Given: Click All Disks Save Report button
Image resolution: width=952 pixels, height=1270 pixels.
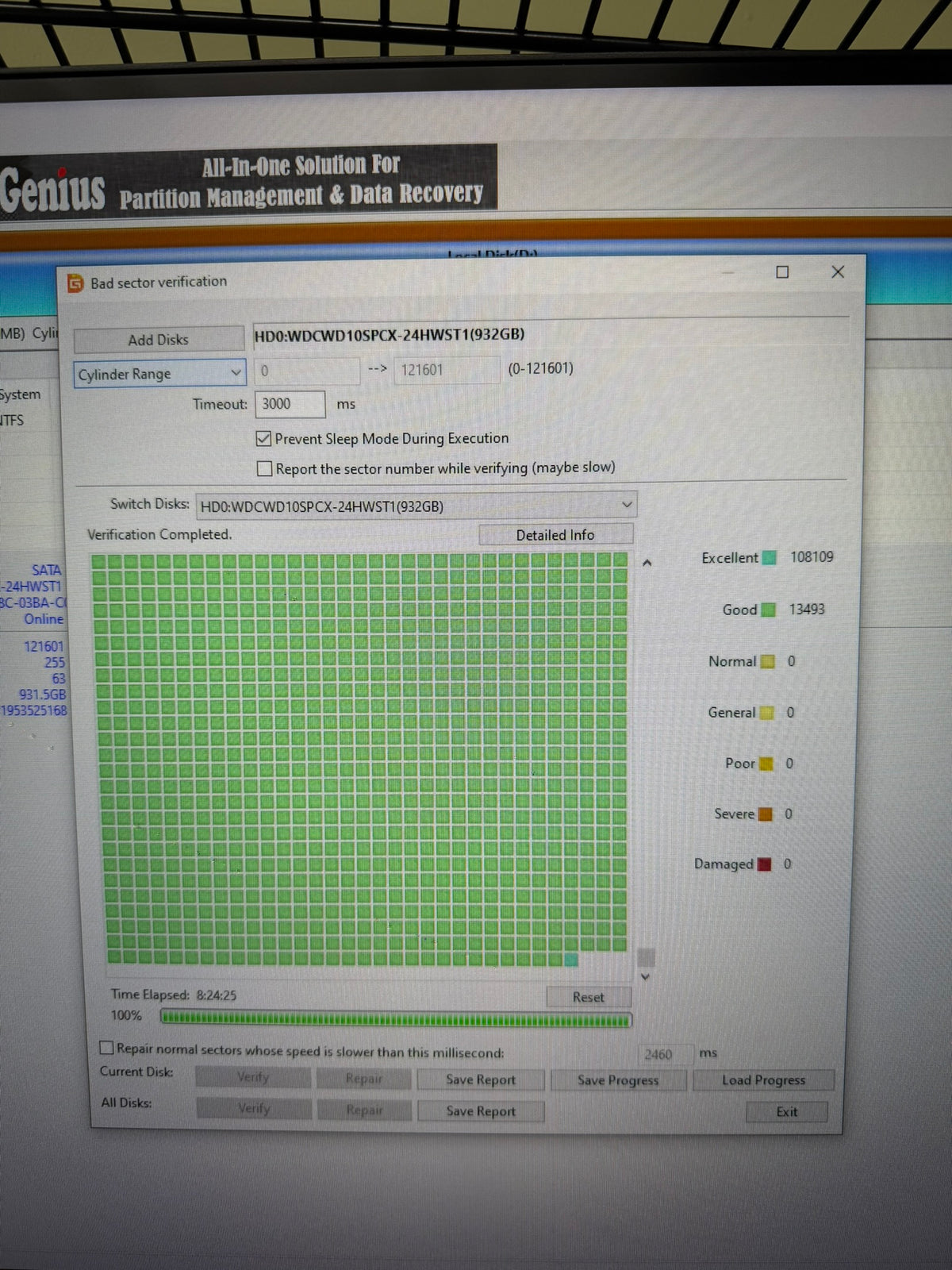Looking at the screenshot, I should (x=481, y=1111).
